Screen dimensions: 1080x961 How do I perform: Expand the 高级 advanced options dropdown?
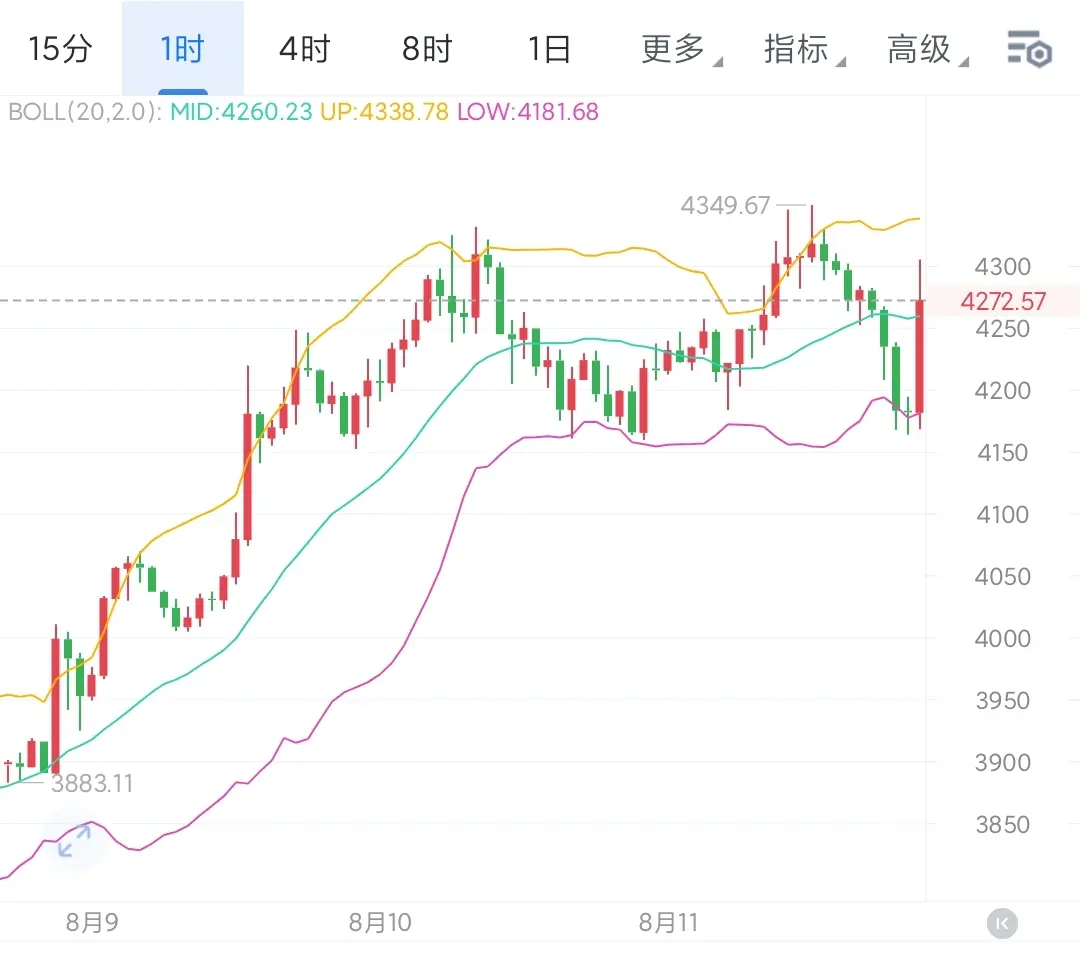point(926,50)
